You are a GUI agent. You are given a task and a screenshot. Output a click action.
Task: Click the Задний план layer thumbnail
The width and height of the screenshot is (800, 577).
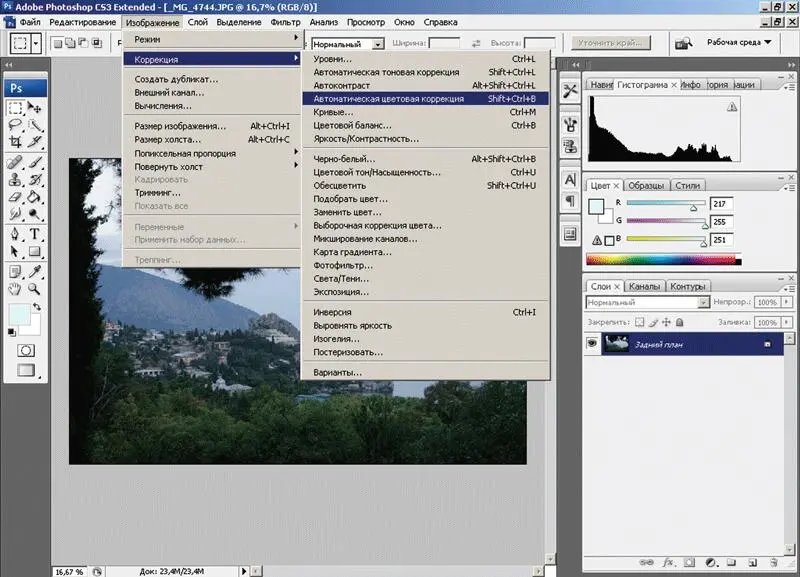(x=616, y=343)
